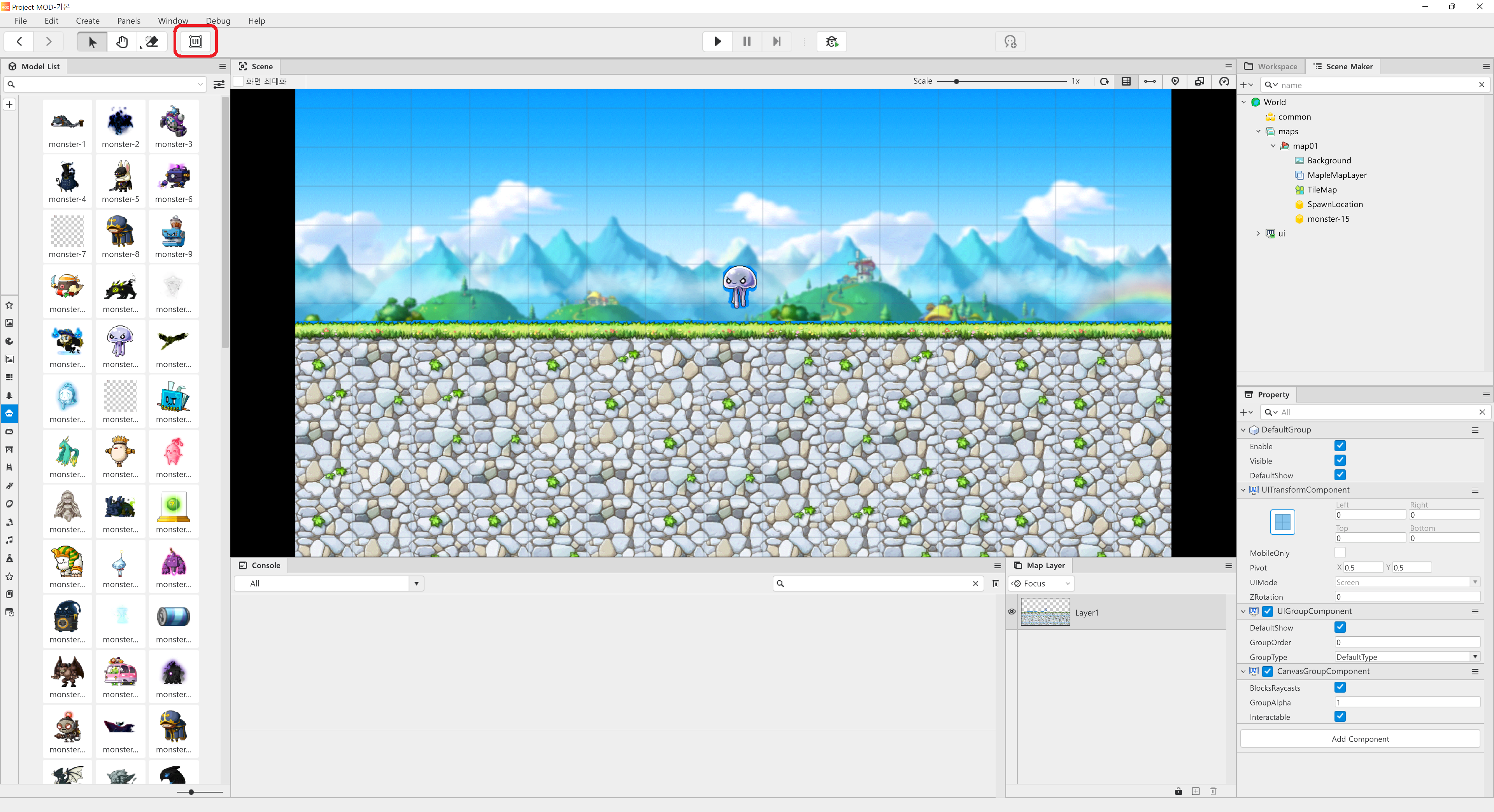
Task: Click the Add Component button
Action: [1360, 739]
